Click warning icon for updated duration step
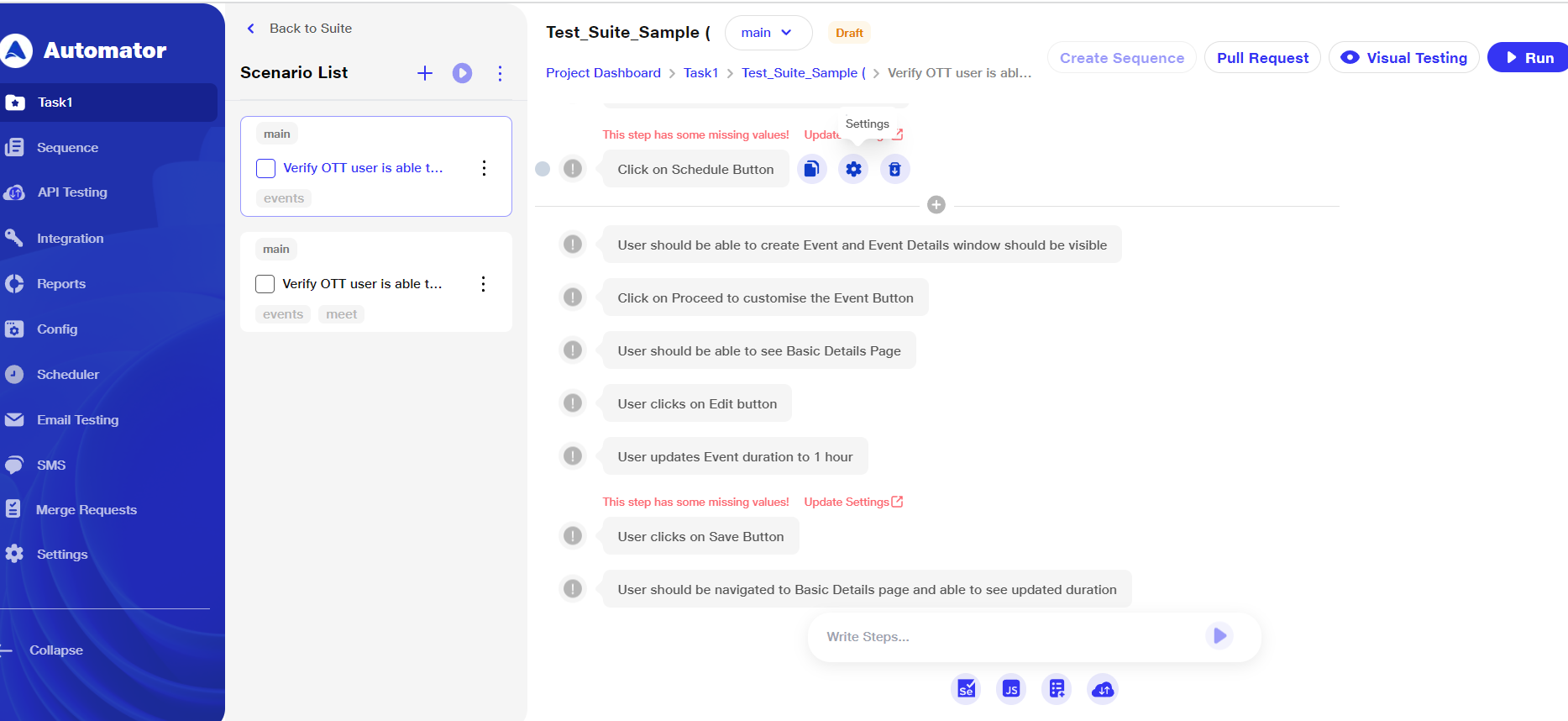1568x721 pixels. tap(573, 589)
